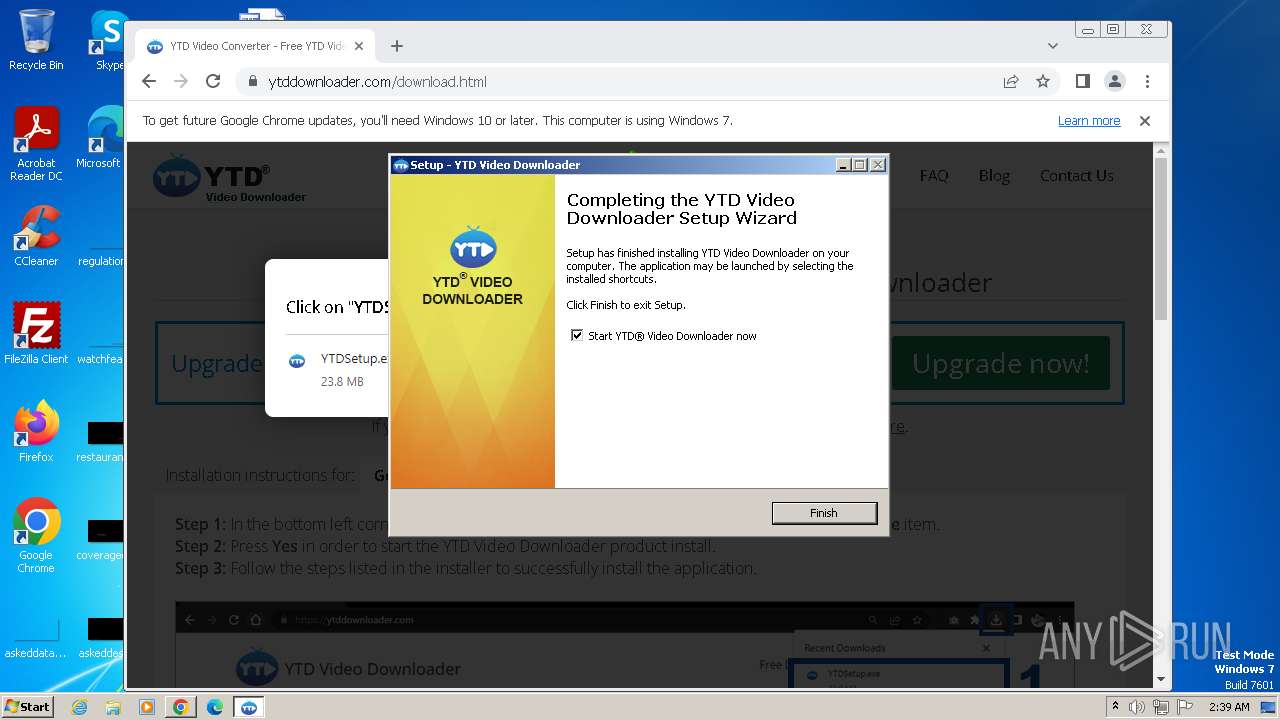Reload the page in Chrome
1280x720 pixels.
(x=213, y=81)
